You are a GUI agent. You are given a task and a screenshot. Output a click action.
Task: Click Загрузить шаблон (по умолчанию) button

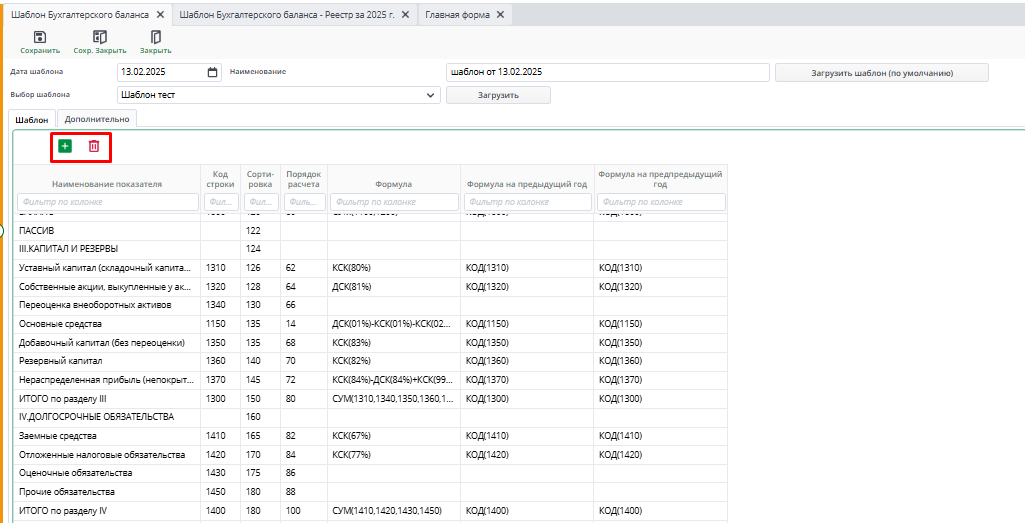point(881,73)
